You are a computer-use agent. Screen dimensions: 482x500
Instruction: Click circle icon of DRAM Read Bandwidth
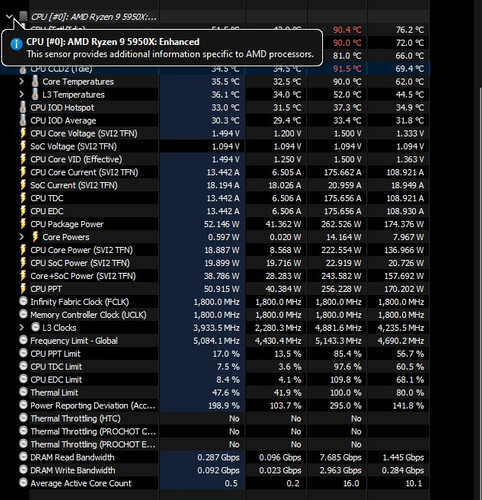pos(23,457)
